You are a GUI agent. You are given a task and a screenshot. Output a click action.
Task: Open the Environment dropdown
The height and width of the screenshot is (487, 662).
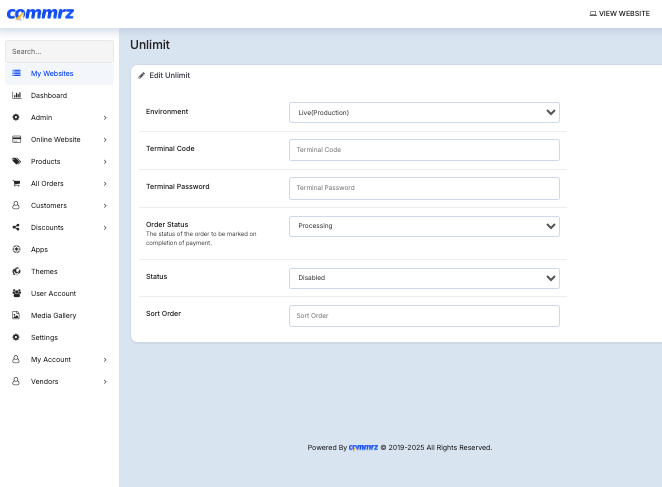click(x=424, y=113)
